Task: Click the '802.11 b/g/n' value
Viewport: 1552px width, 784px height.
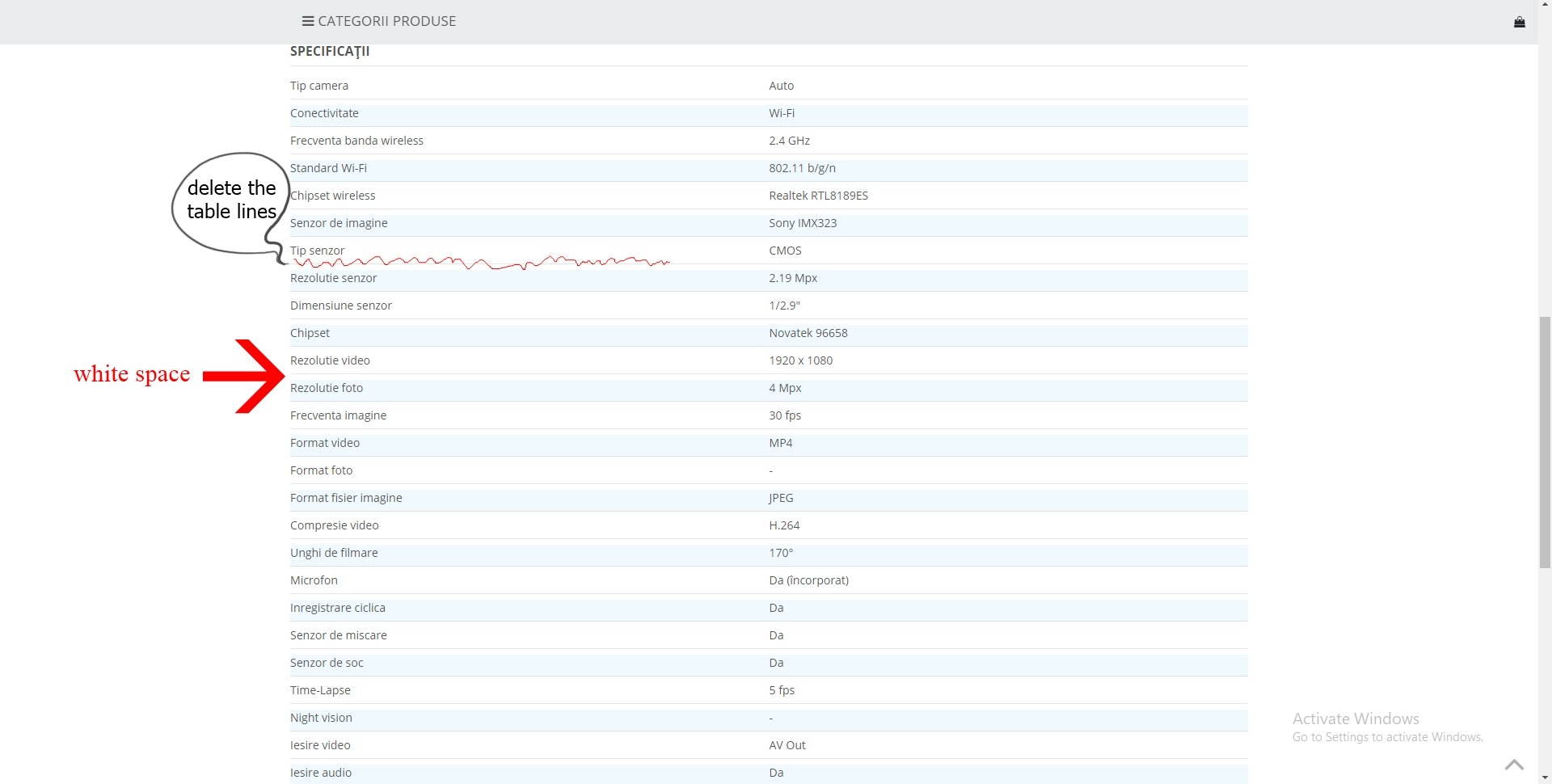Action: (802, 168)
